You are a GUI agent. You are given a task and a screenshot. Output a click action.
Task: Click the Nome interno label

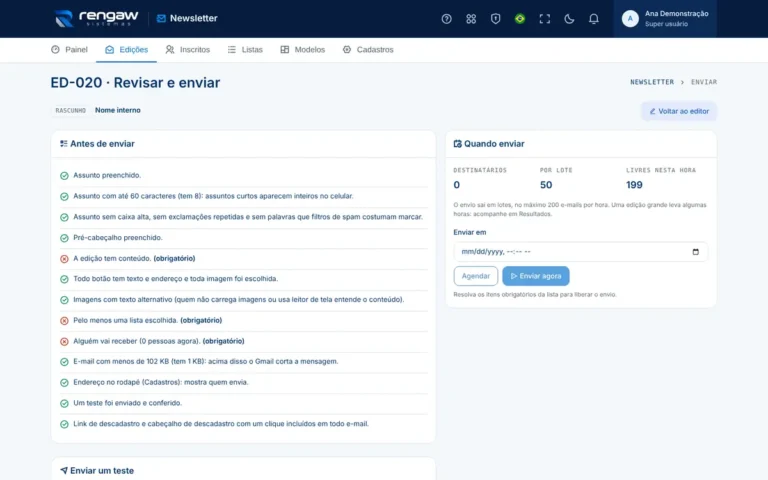coord(118,110)
